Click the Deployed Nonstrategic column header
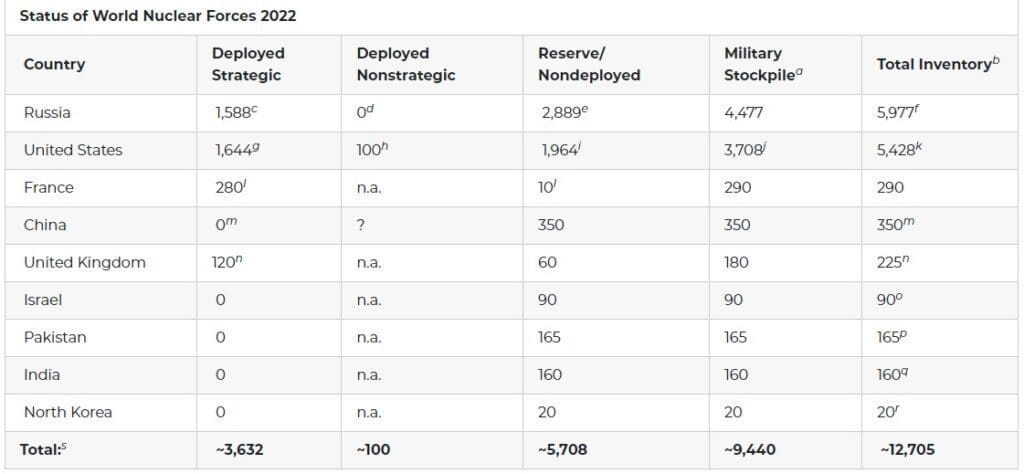 405,64
